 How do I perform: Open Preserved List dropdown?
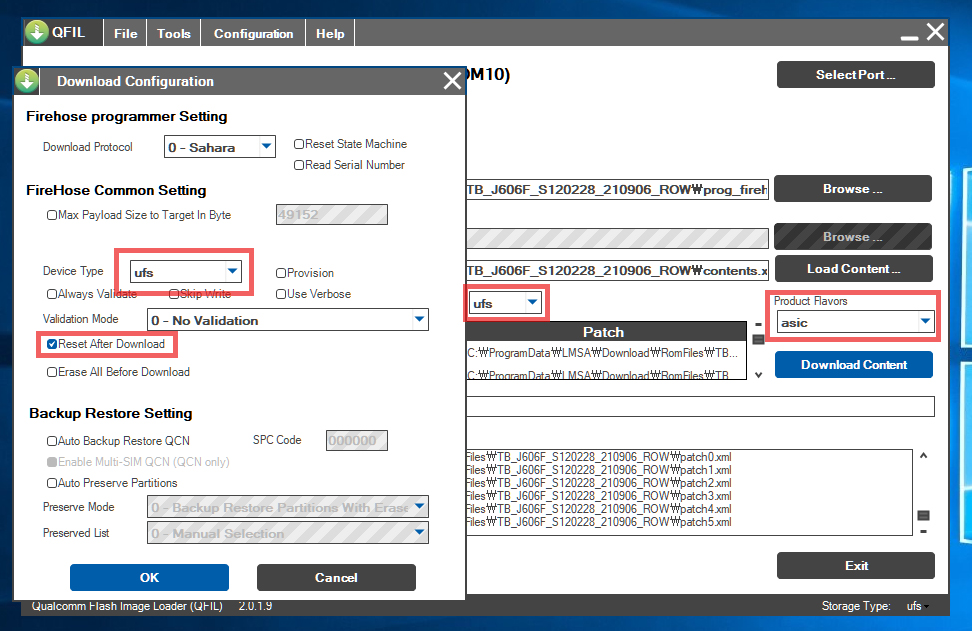coord(288,532)
